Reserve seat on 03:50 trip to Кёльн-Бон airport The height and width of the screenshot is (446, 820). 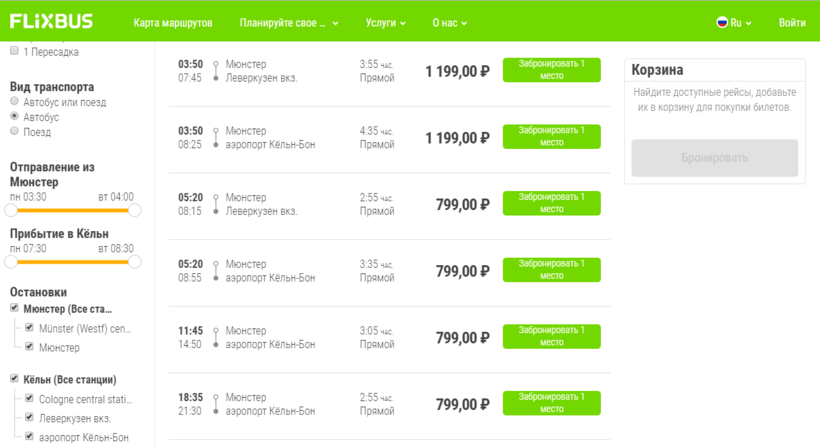(551, 137)
